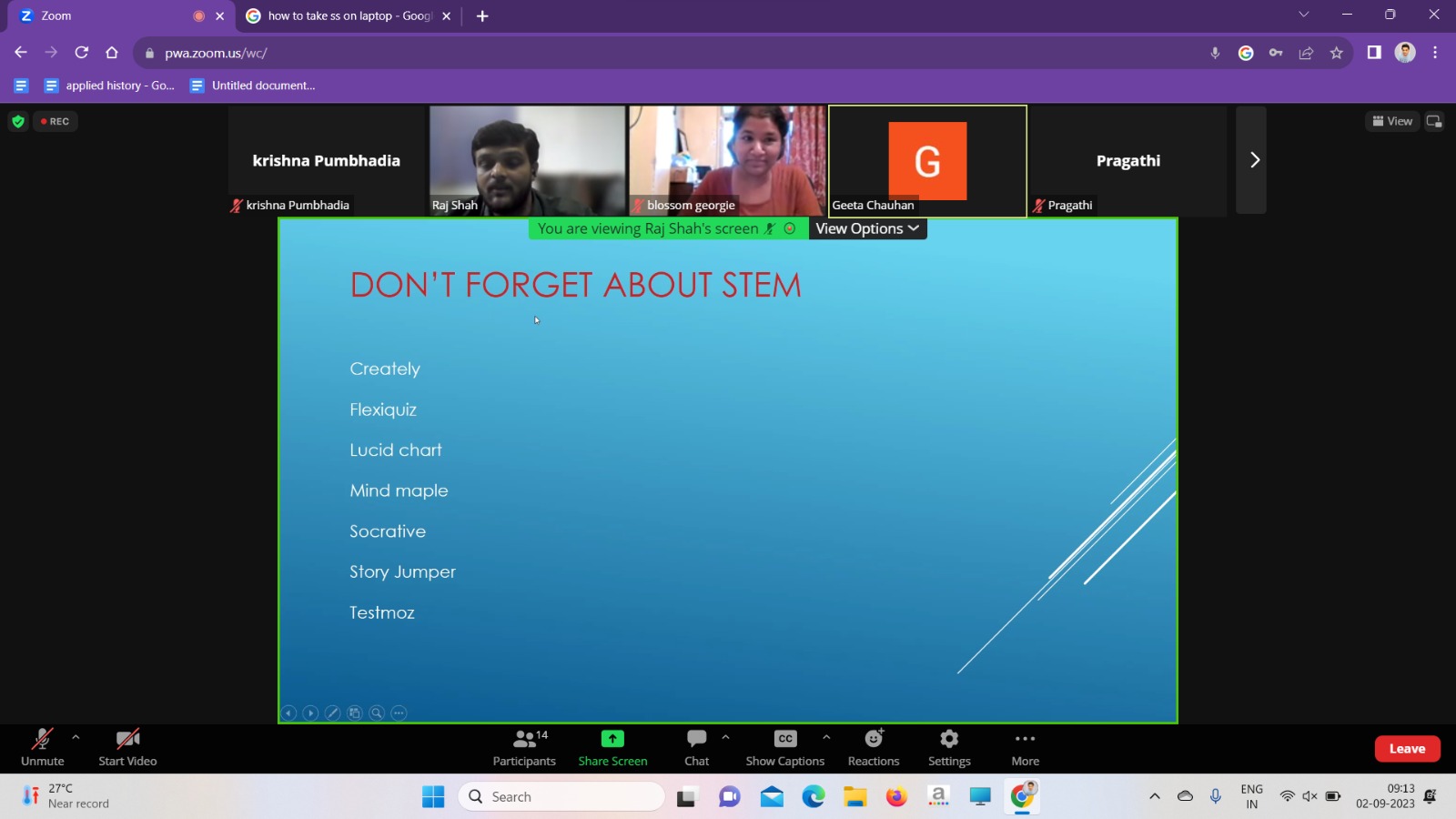1456x819 pixels.
Task: Open the Participants panel
Action: click(x=524, y=748)
